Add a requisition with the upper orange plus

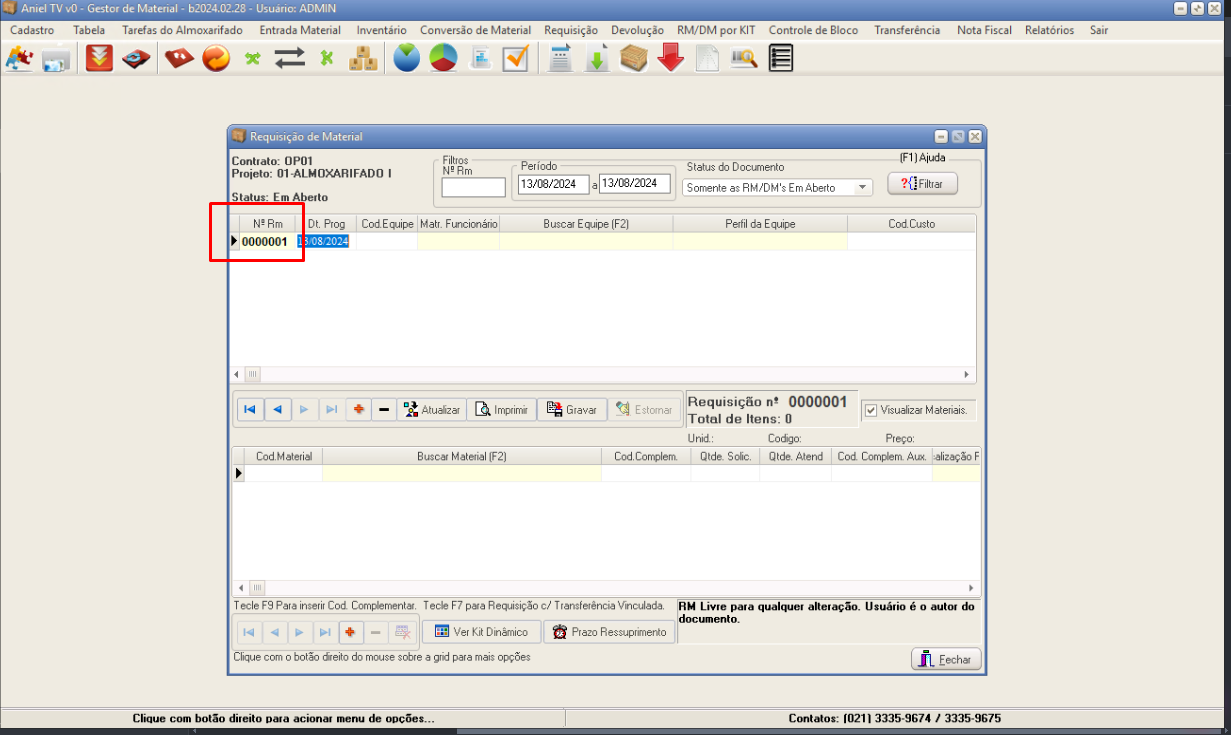point(359,410)
